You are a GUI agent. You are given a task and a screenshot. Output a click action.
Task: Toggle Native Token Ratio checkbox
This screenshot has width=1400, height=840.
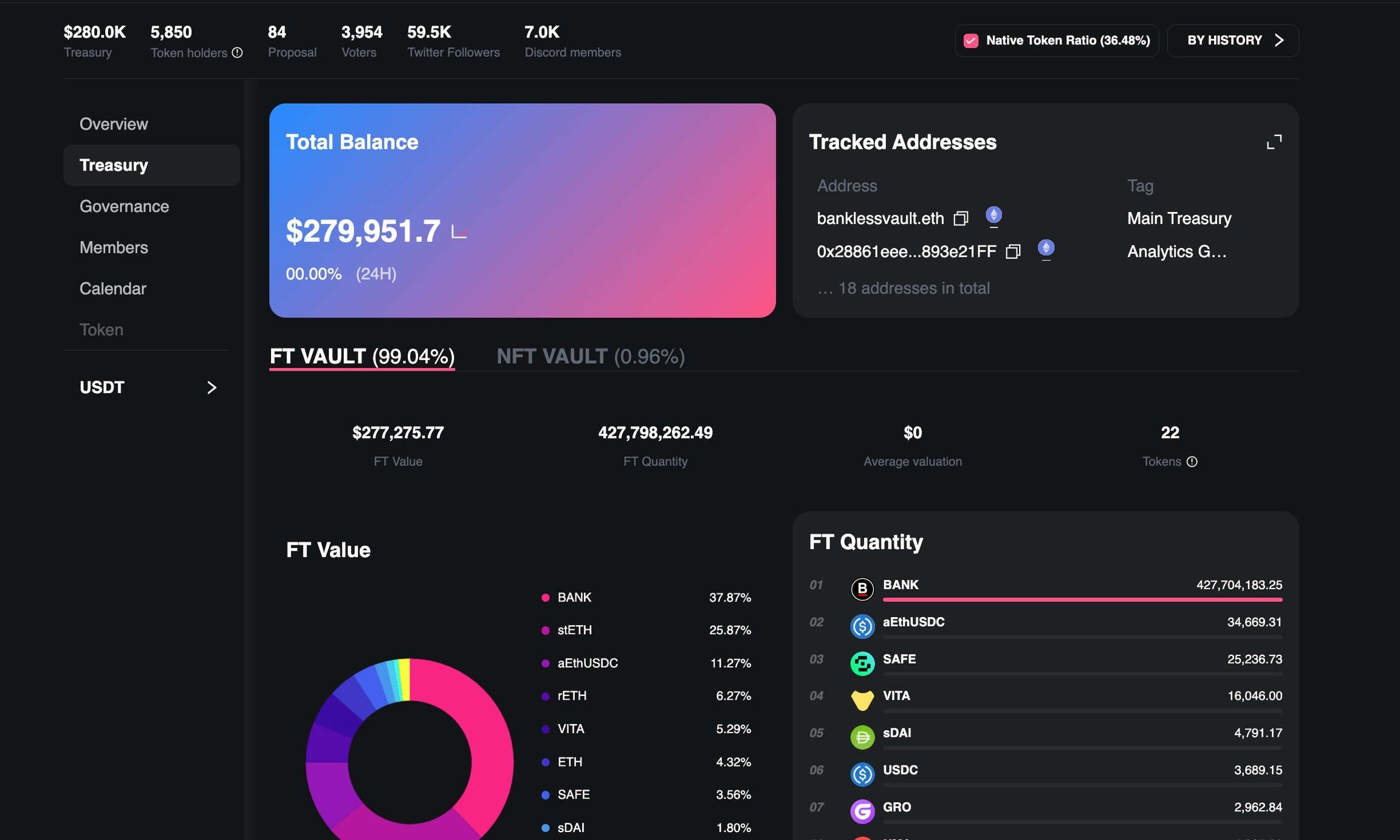click(971, 41)
